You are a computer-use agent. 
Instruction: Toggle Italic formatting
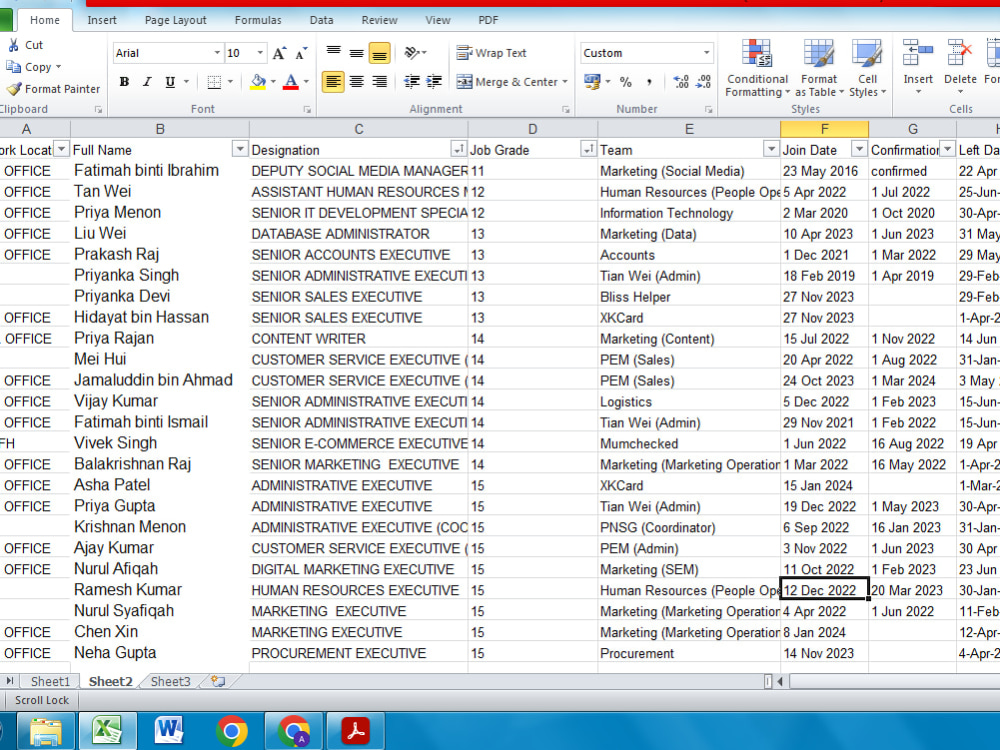tap(147, 82)
